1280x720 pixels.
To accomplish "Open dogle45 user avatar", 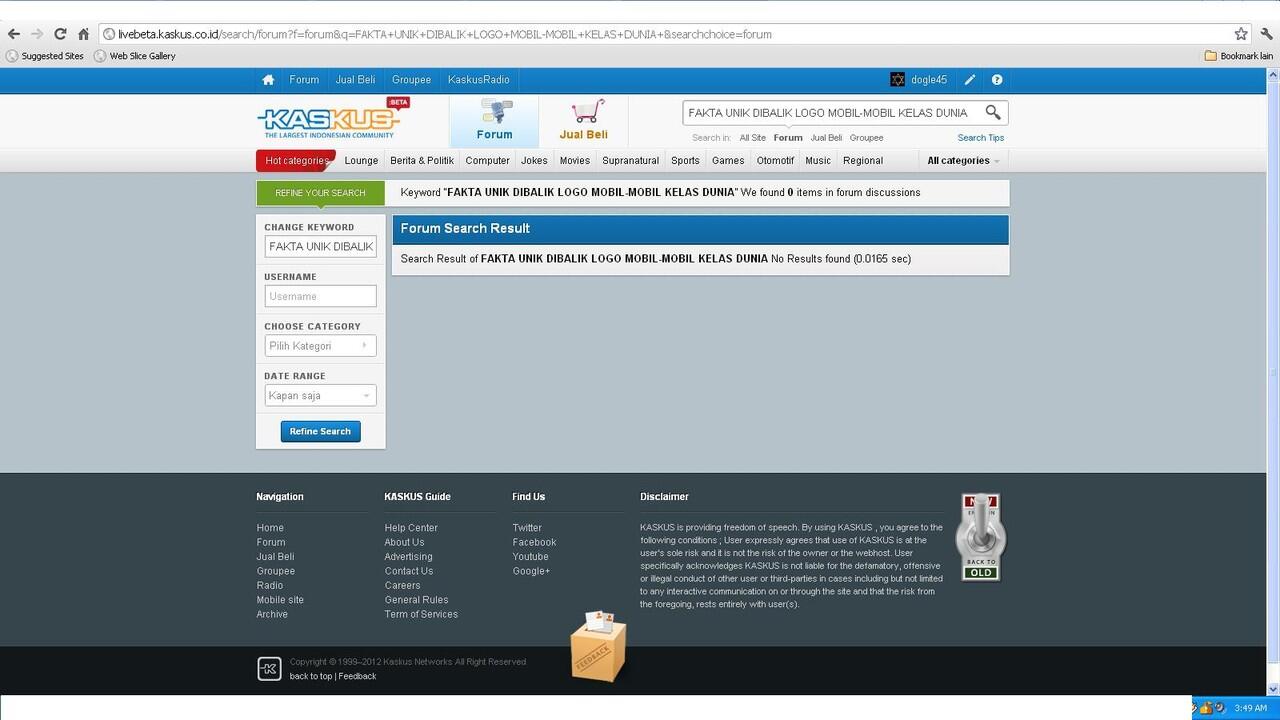I will (897, 80).
